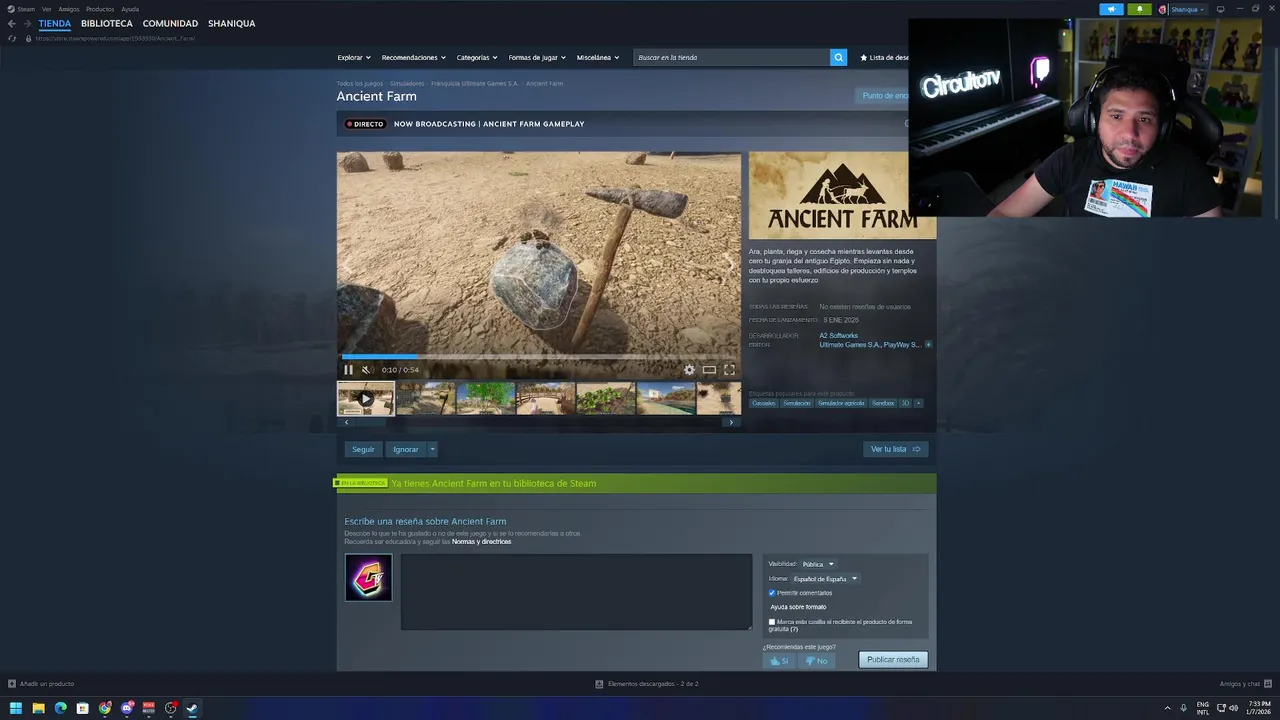Enter fullscreen video mode icon
1280x720 pixels.
click(x=729, y=370)
